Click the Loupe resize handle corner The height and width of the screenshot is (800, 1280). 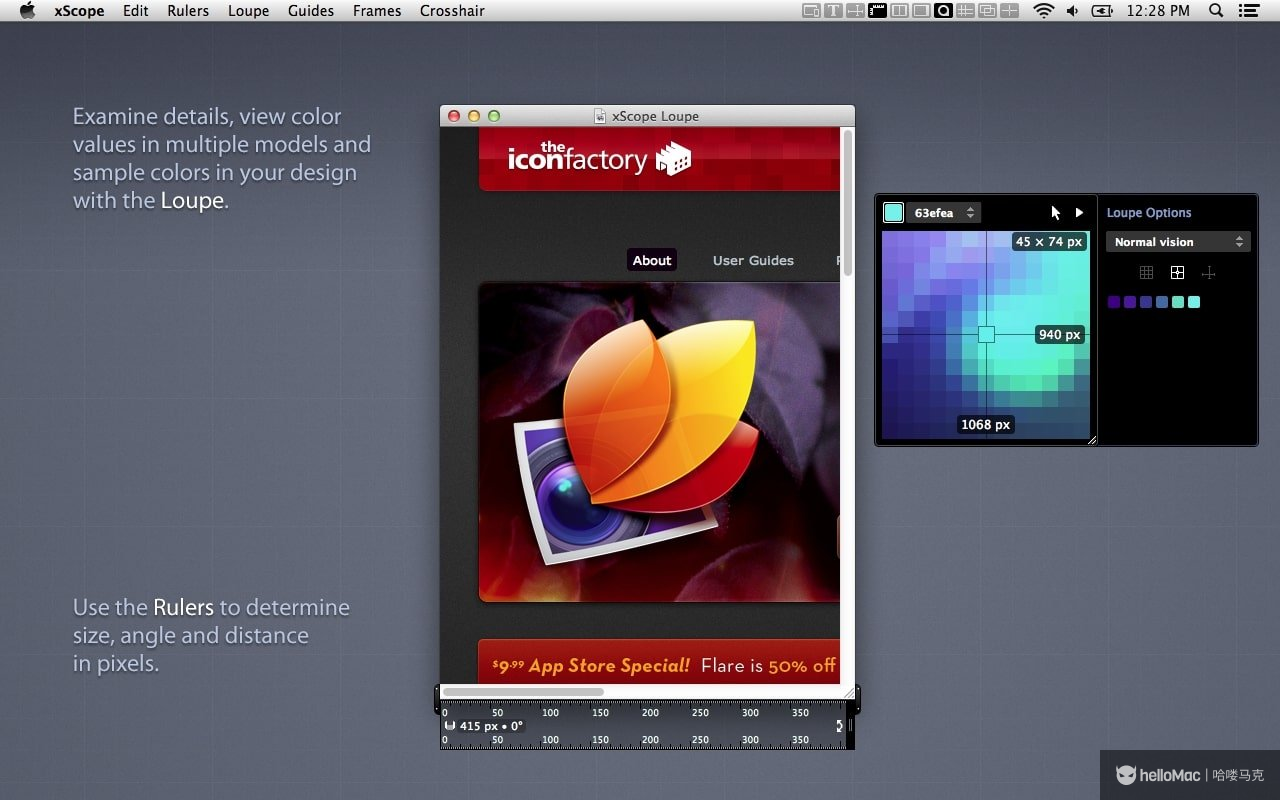tap(1092, 439)
